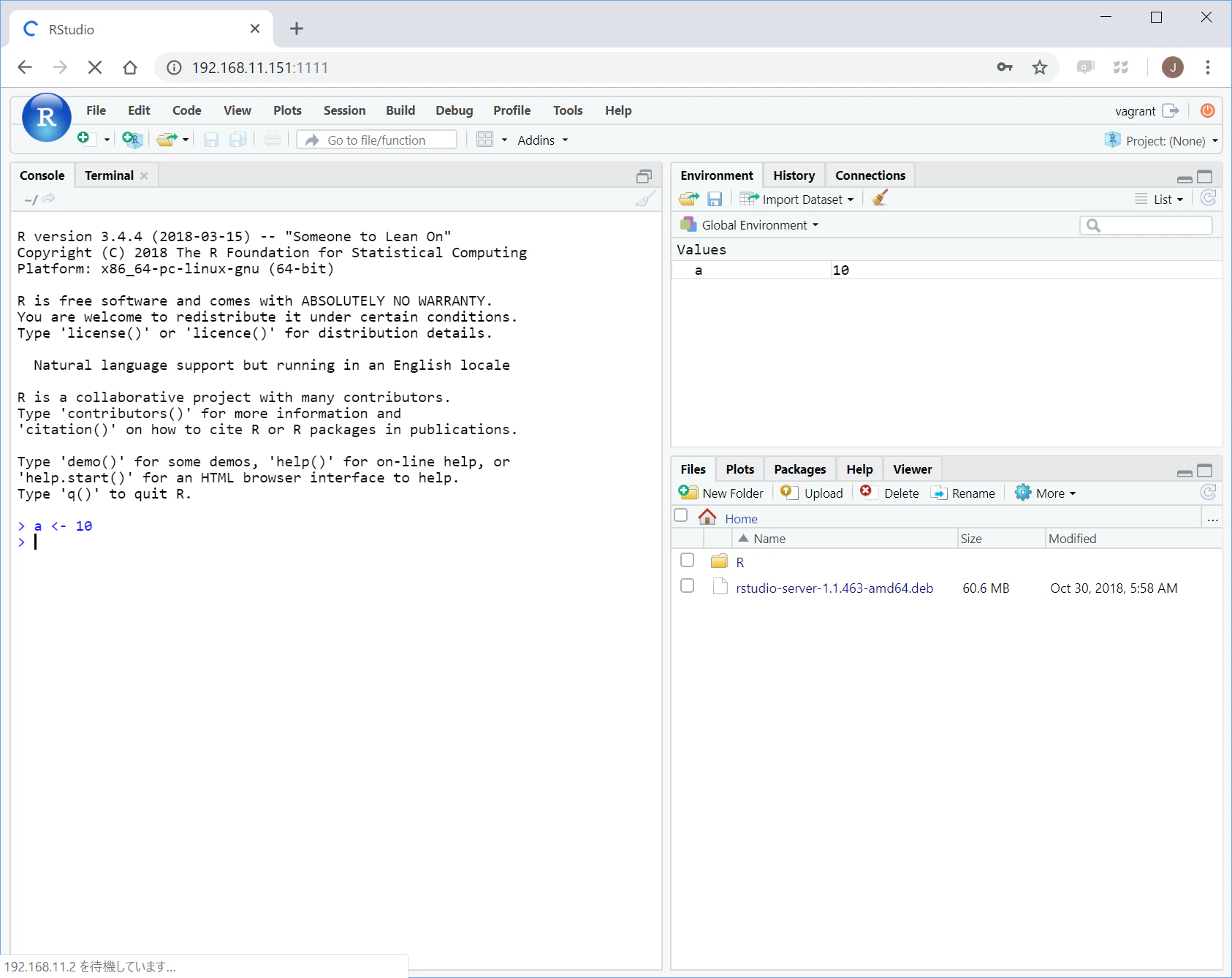
Task: Refresh the Files pane listing
Action: [1209, 493]
